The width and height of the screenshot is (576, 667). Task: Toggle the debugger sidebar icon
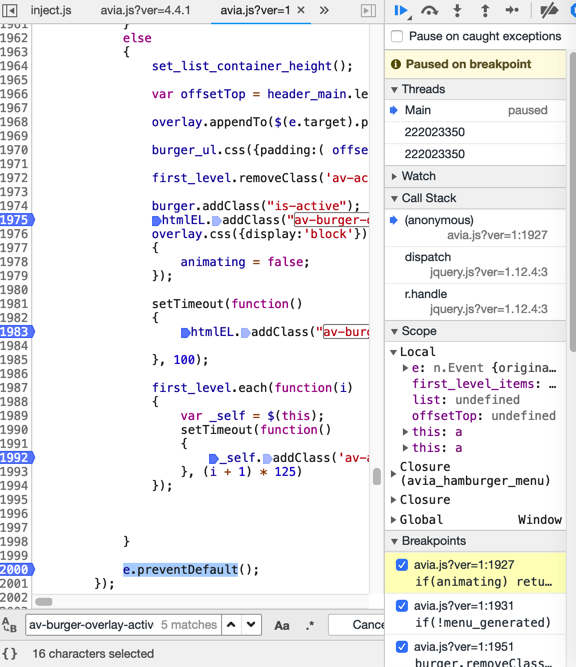[368, 10]
